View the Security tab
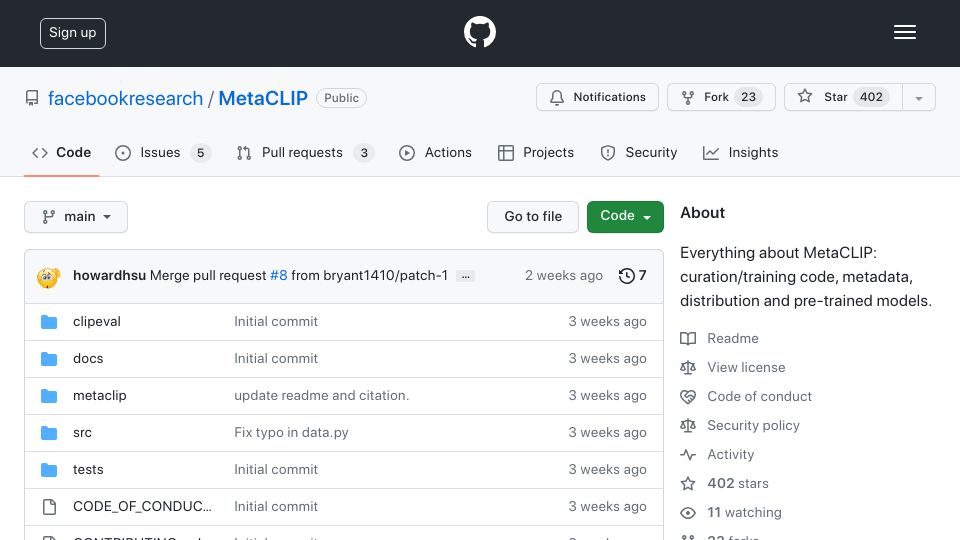 pyautogui.click(x=639, y=152)
